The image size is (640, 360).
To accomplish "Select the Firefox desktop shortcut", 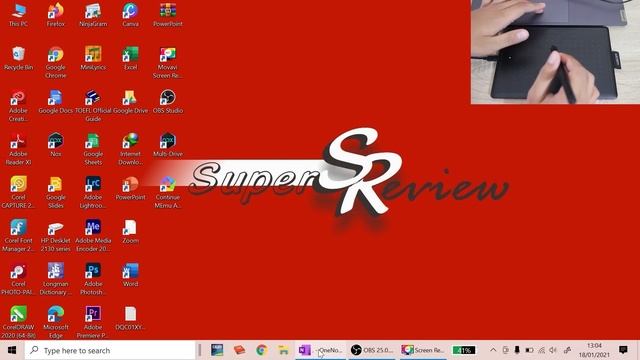I will point(56,15).
